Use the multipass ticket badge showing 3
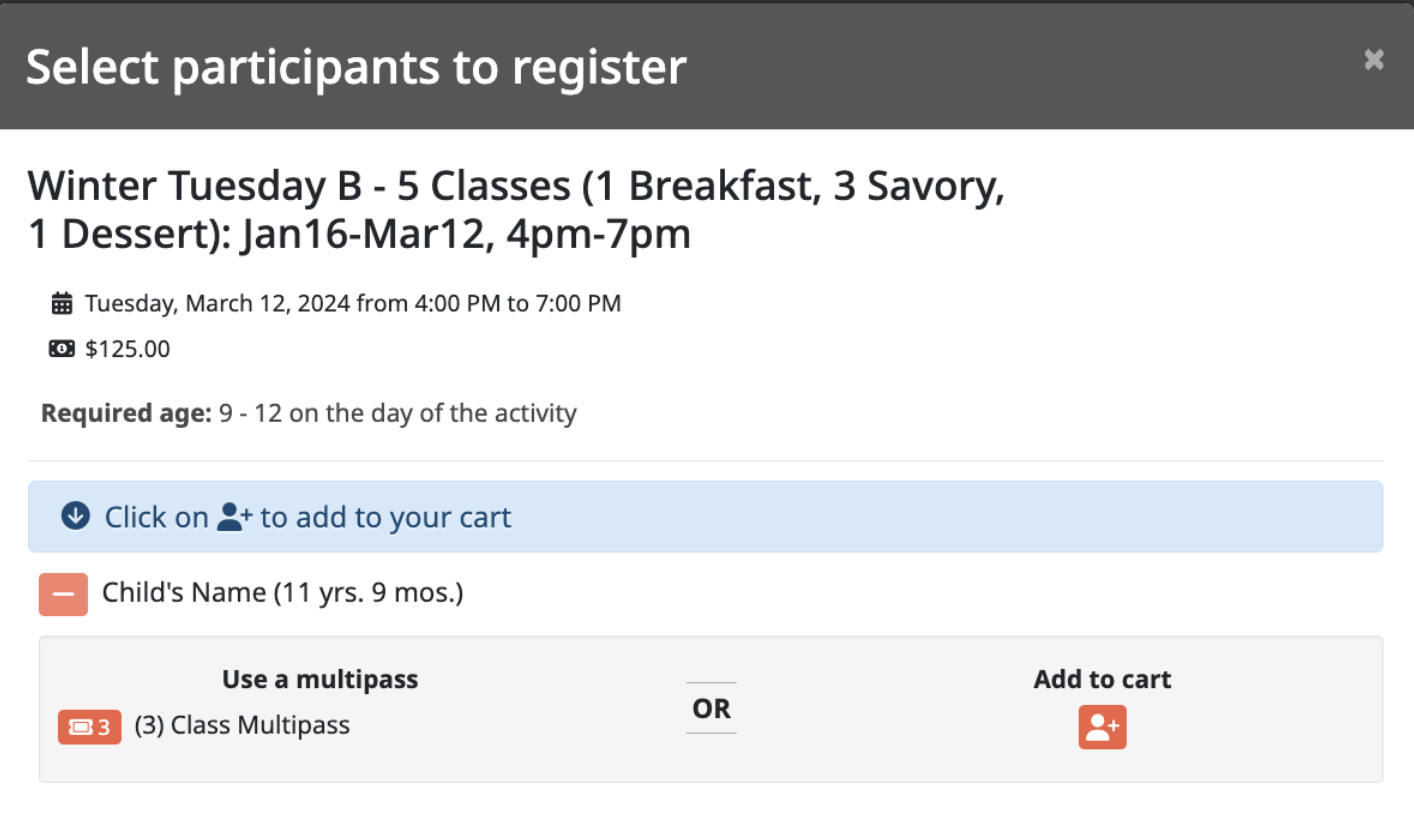1414x814 pixels. coord(89,727)
